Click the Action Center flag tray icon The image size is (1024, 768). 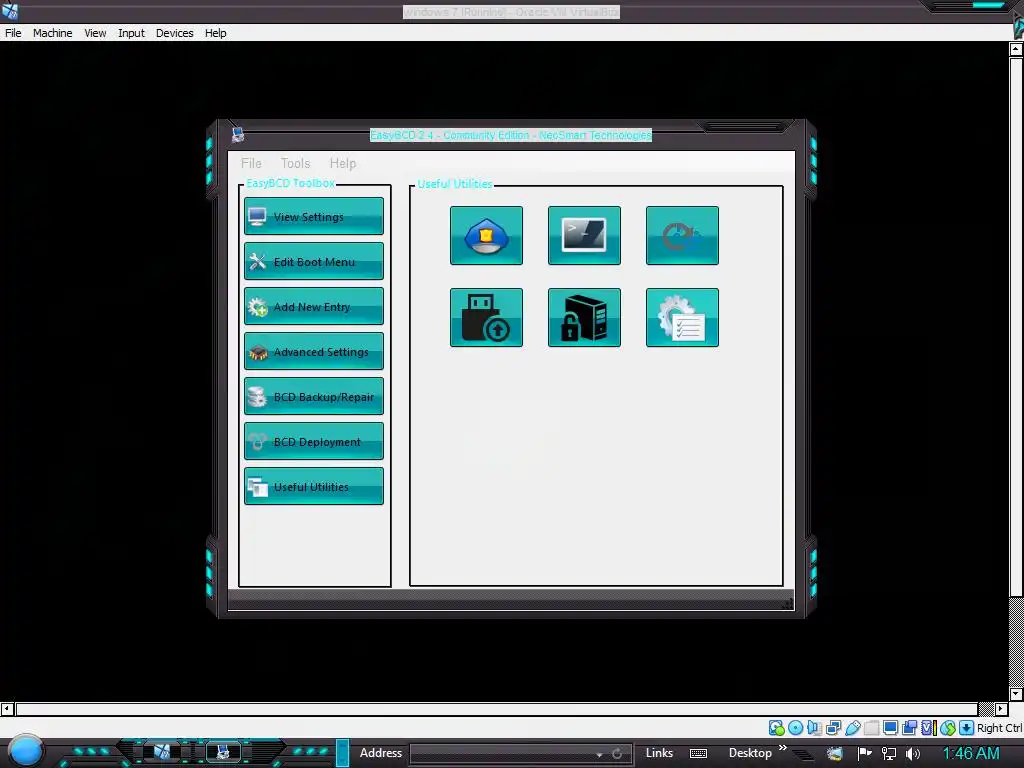point(864,754)
